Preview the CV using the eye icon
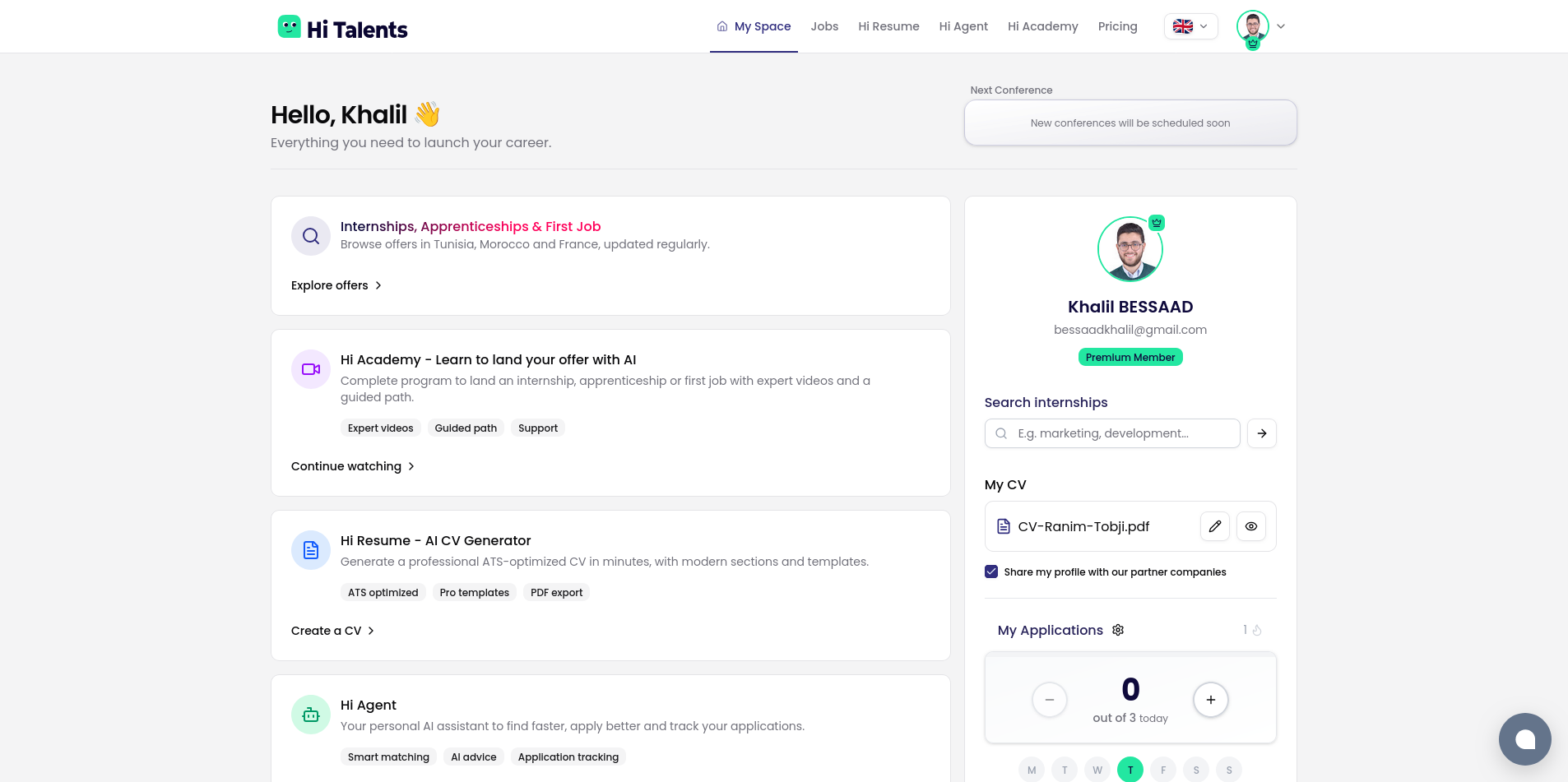This screenshot has height=782, width=1568. [1250, 526]
